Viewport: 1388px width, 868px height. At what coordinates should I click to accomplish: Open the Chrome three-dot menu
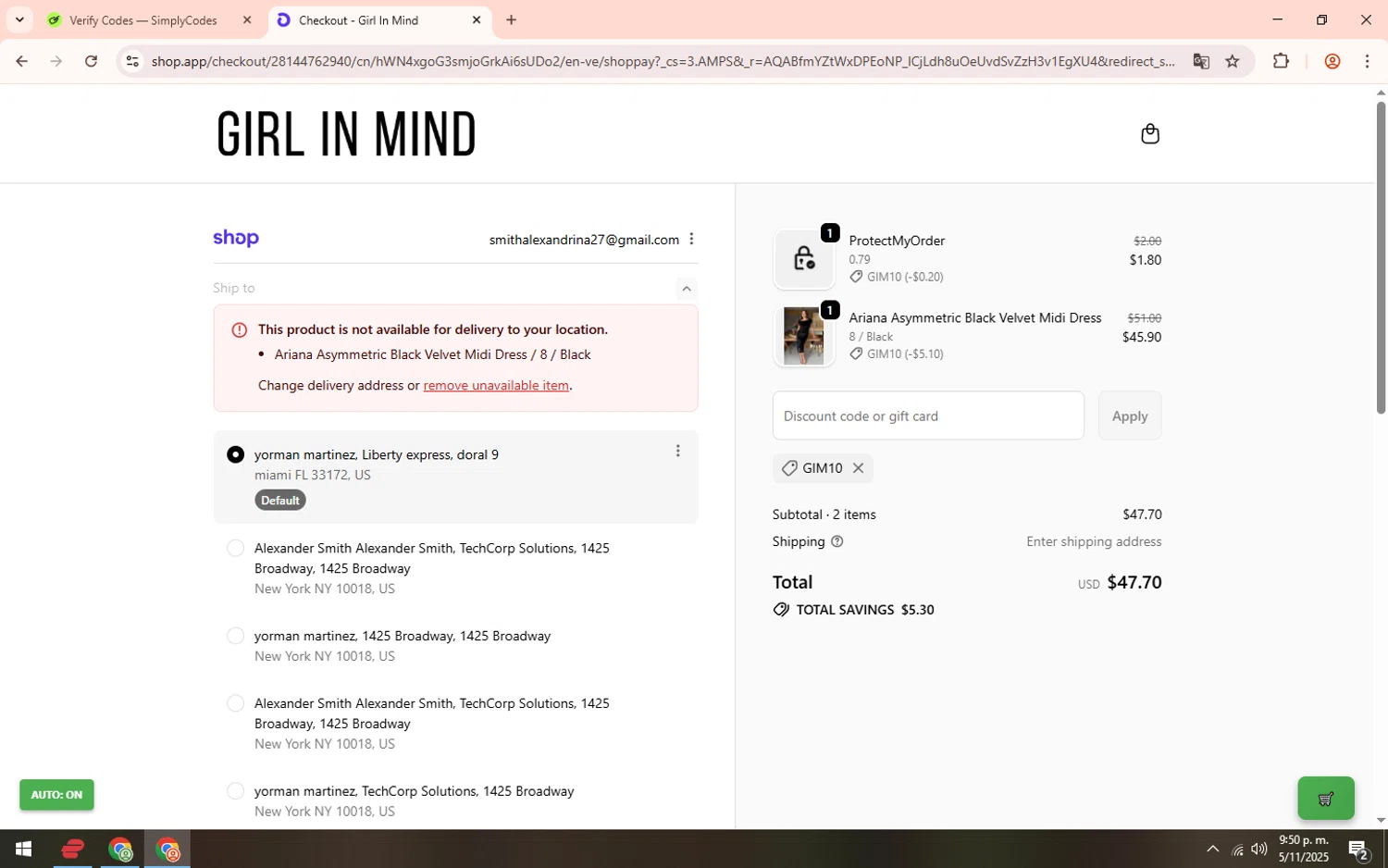pyautogui.click(x=1368, y=61)
